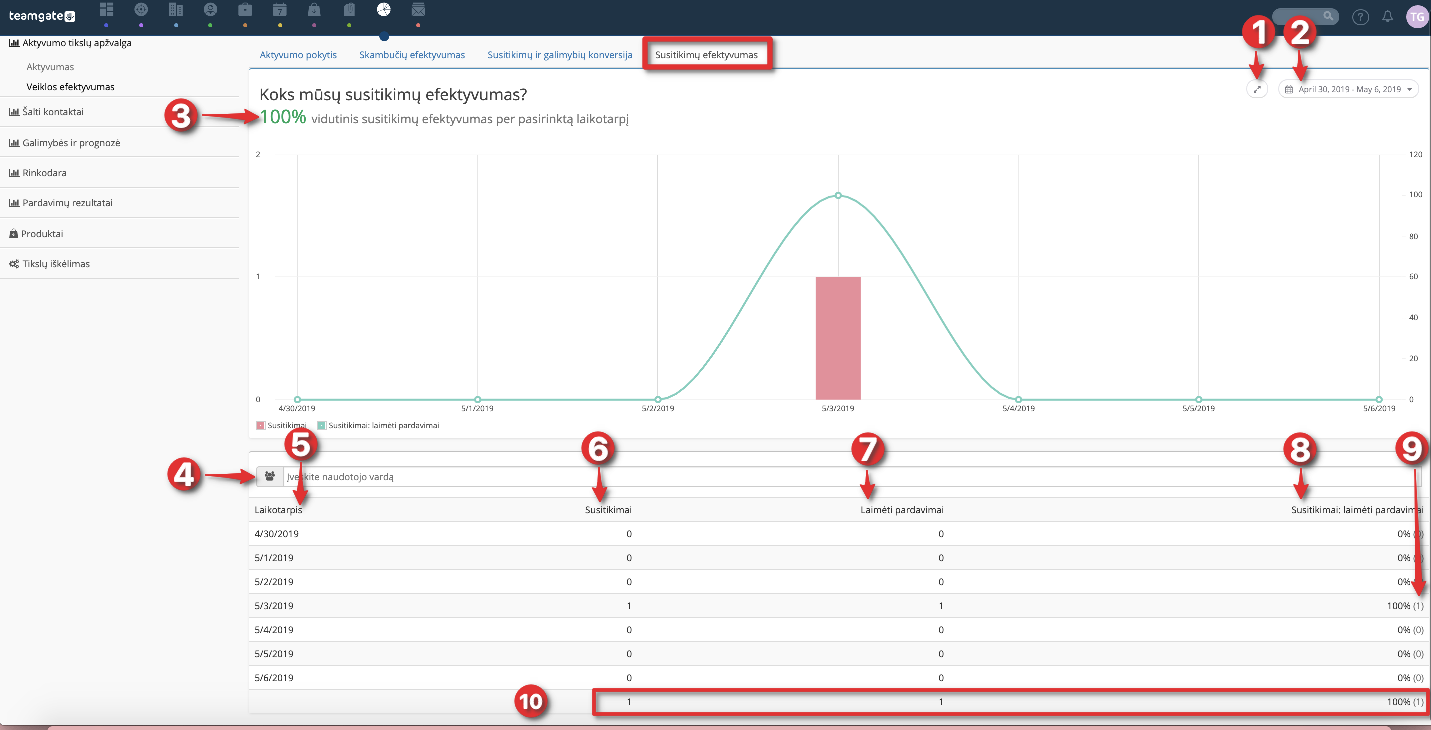
Task: Click the pink bar for 5/3/2019
Action: (x=838, y=338)
